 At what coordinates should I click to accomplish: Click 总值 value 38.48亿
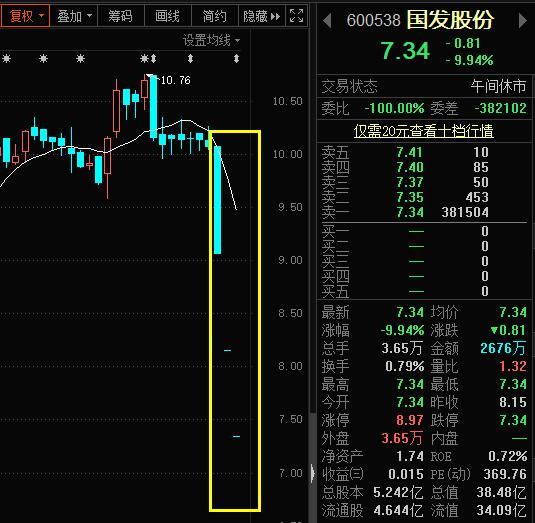501,492
